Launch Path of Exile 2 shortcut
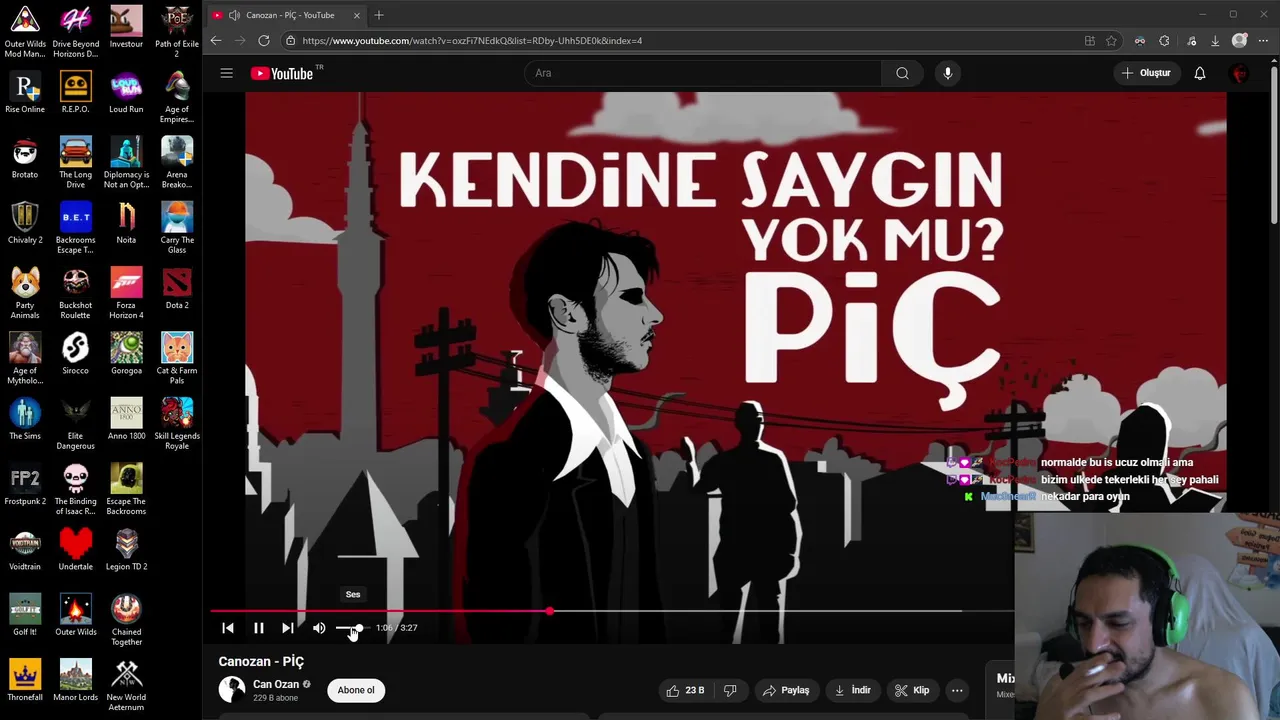Viewport: 1280px width, 720px height. (177, 31)
